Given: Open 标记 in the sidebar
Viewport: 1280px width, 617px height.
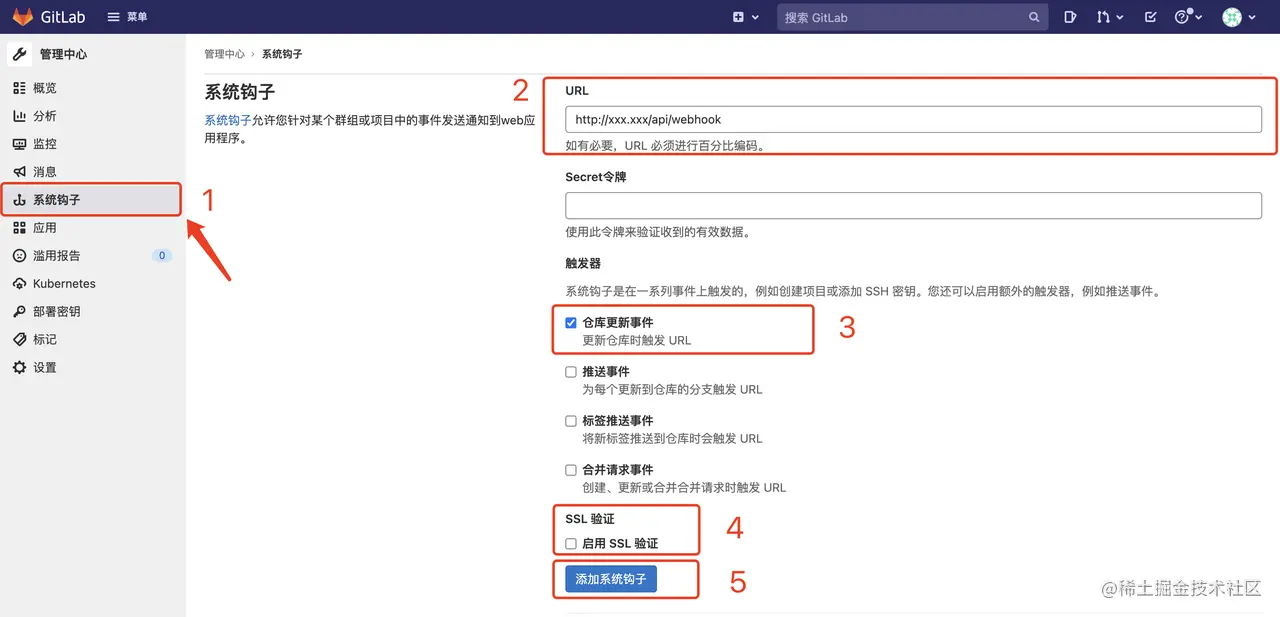Looking at the screenshot, I should [x=93, y=340].
